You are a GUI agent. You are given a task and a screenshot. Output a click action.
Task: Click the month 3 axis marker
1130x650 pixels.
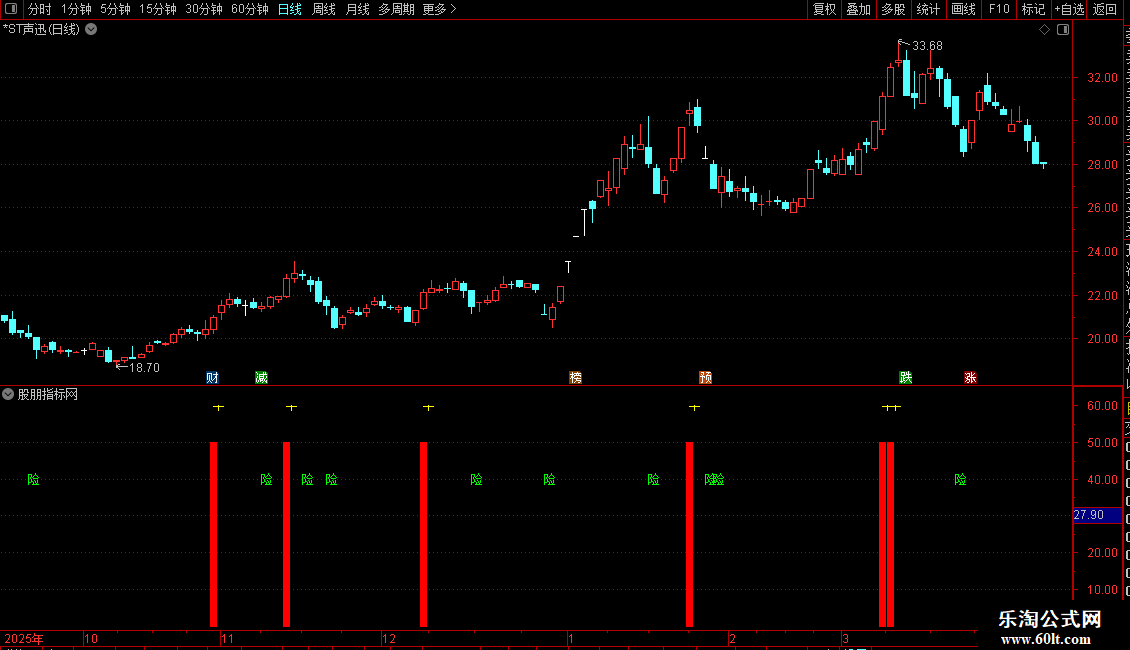point(845,638)
